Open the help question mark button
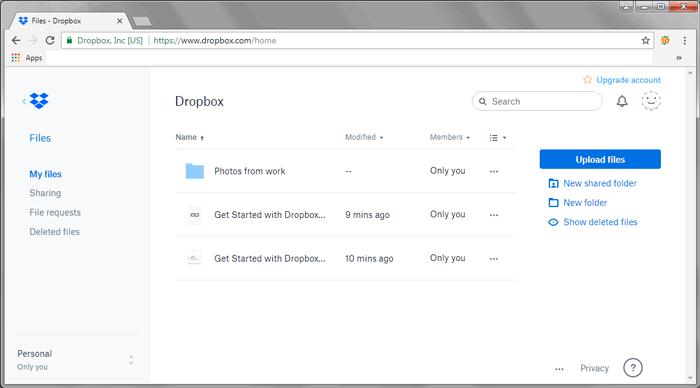The image size is (700, 388). (633, 368)
